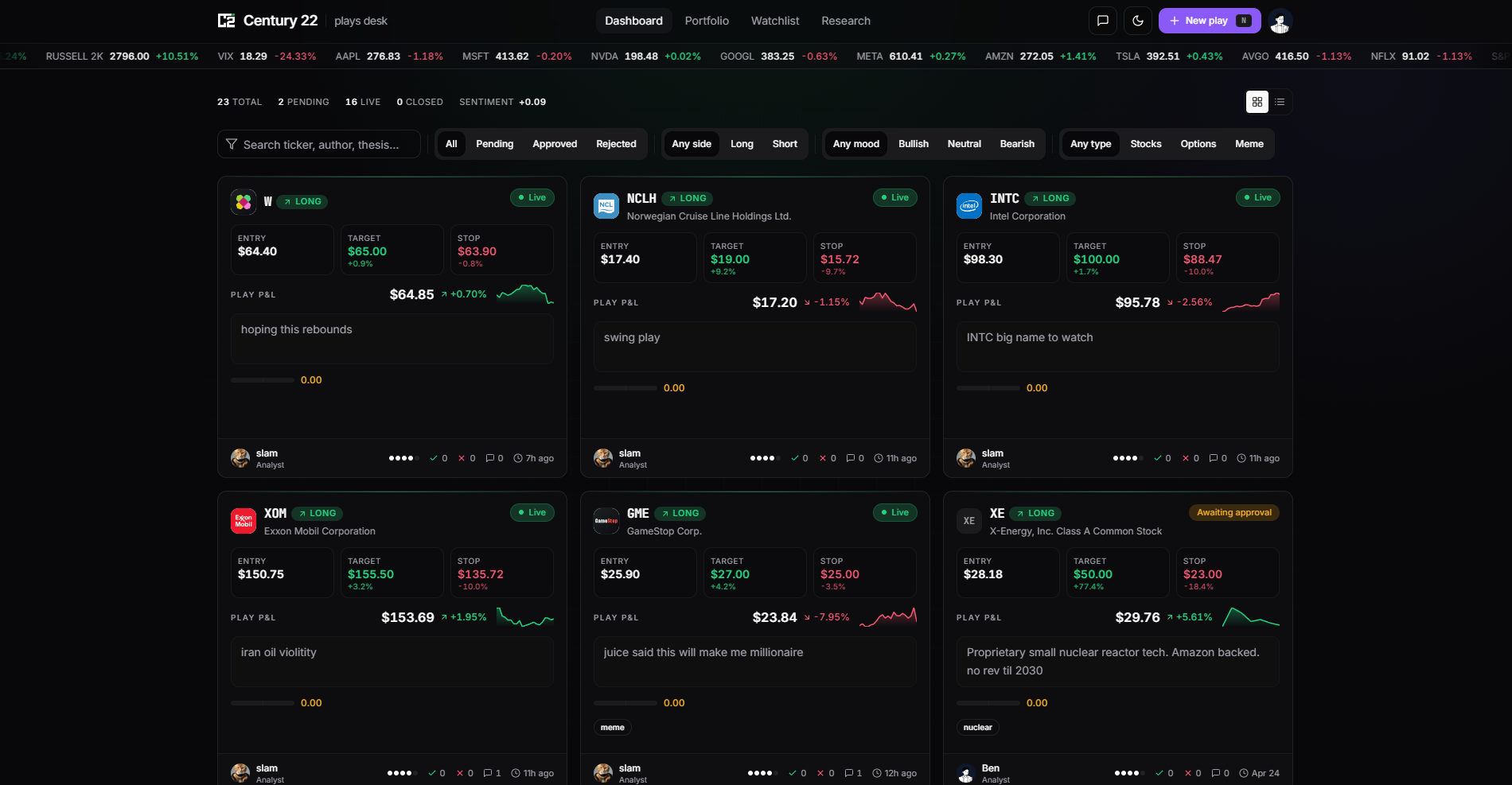Image resolution: width=1512 pixels, height=785 pixels.
Task: Approve checkmark on the W play
Action: tap(434, 458)
